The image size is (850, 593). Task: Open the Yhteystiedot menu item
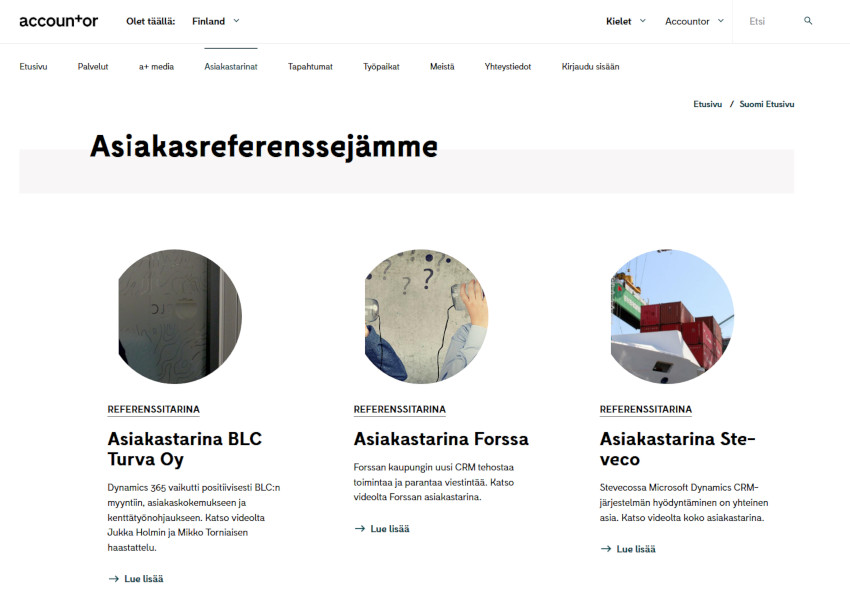[508, 67]
